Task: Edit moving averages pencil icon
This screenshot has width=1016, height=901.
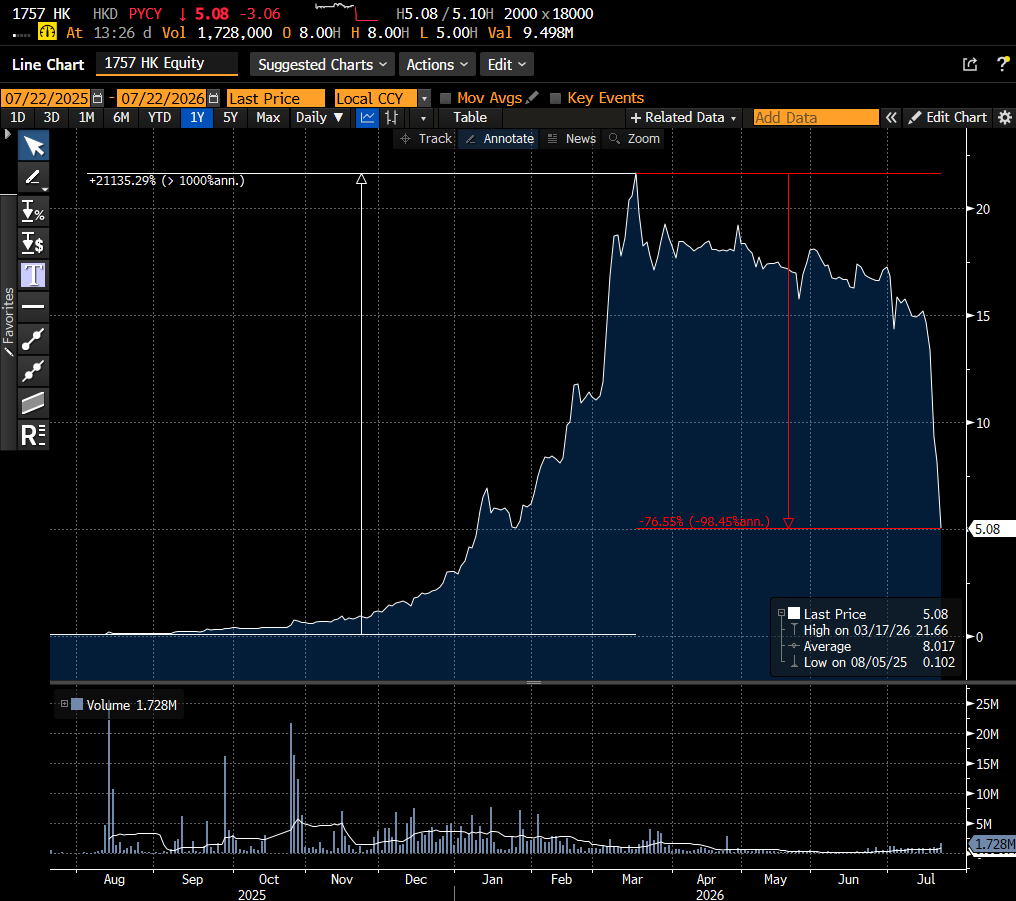Action: tap(532, 97)
